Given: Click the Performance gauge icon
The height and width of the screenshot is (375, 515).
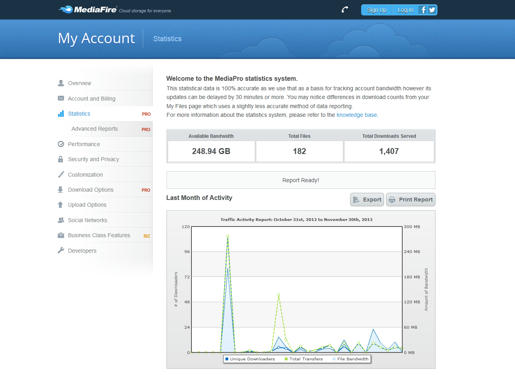Looking at the screenshot, I should tap(61, 144).
